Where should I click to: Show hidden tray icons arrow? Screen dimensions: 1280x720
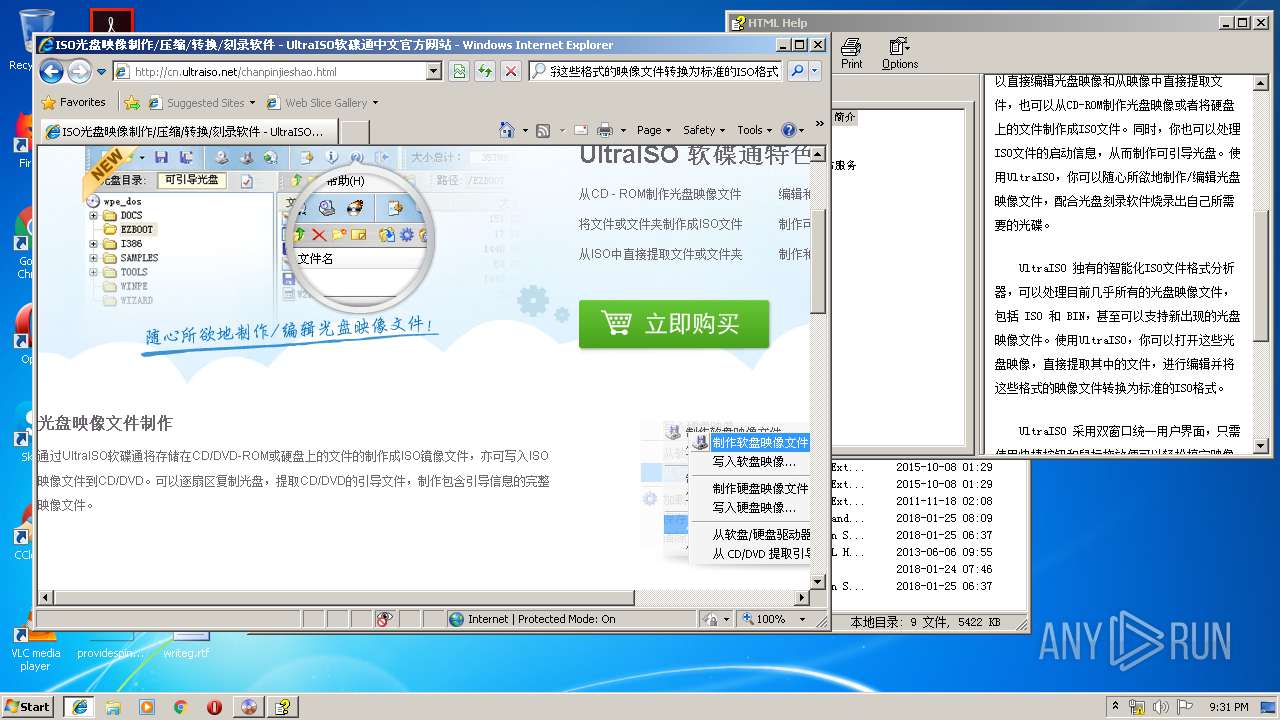(x=1116, y=707)
